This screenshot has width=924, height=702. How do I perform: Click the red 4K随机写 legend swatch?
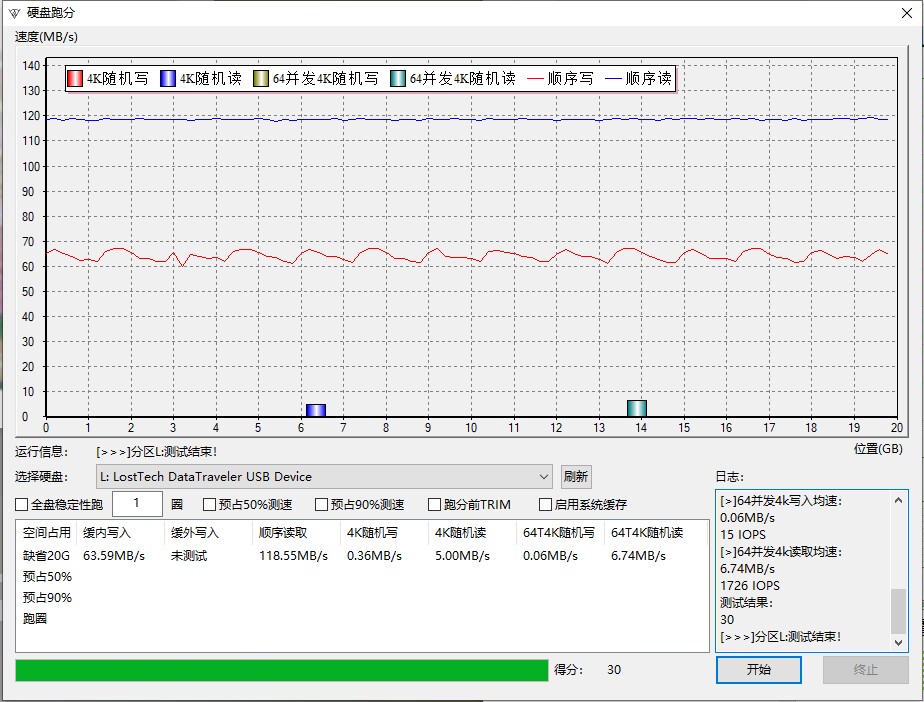point(75,78)
